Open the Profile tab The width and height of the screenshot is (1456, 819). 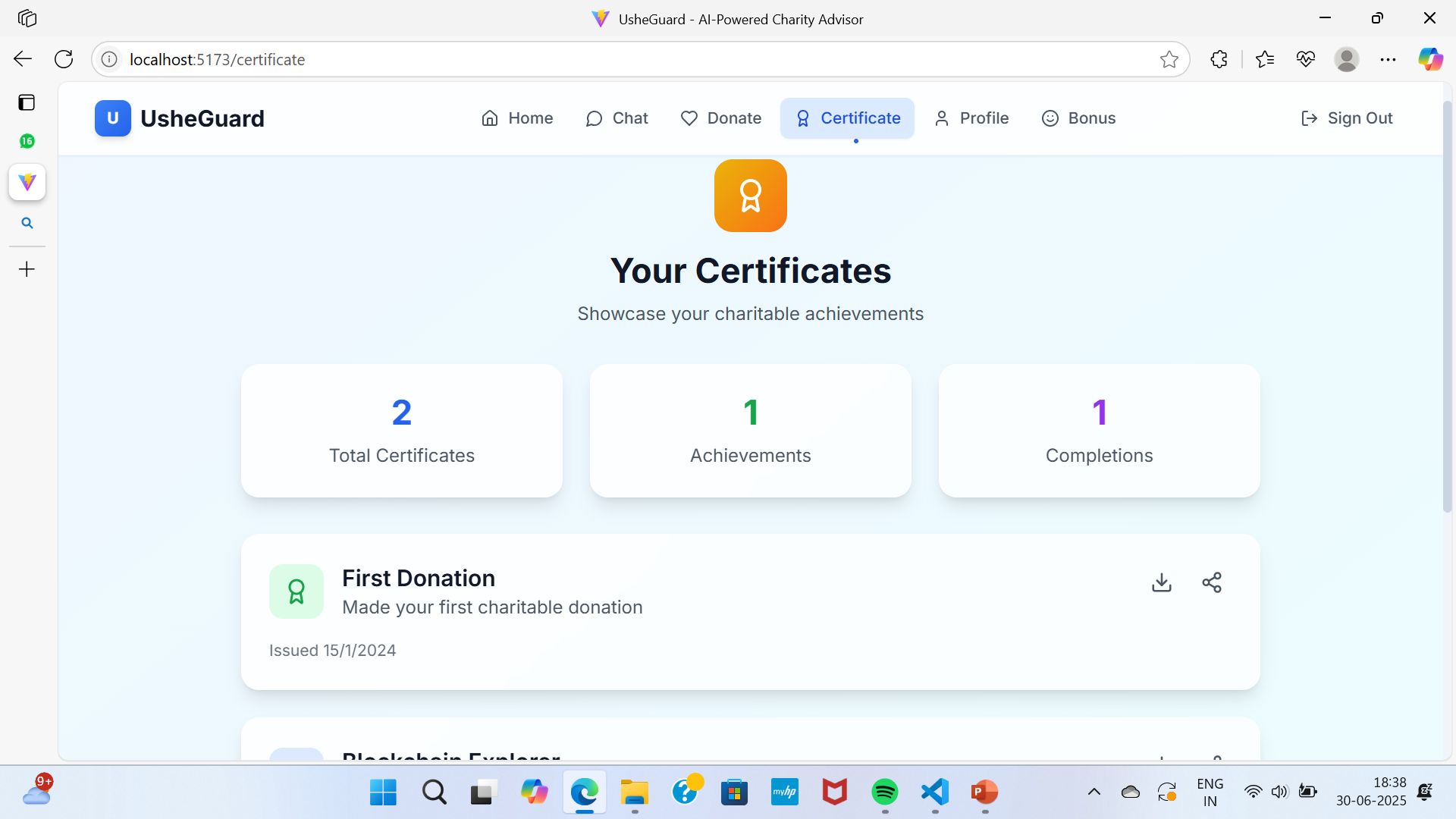[x=971, y=118]
